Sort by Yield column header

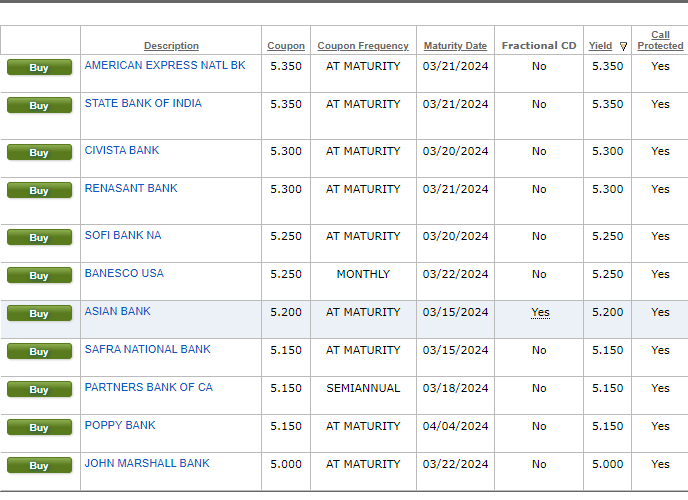600,46
